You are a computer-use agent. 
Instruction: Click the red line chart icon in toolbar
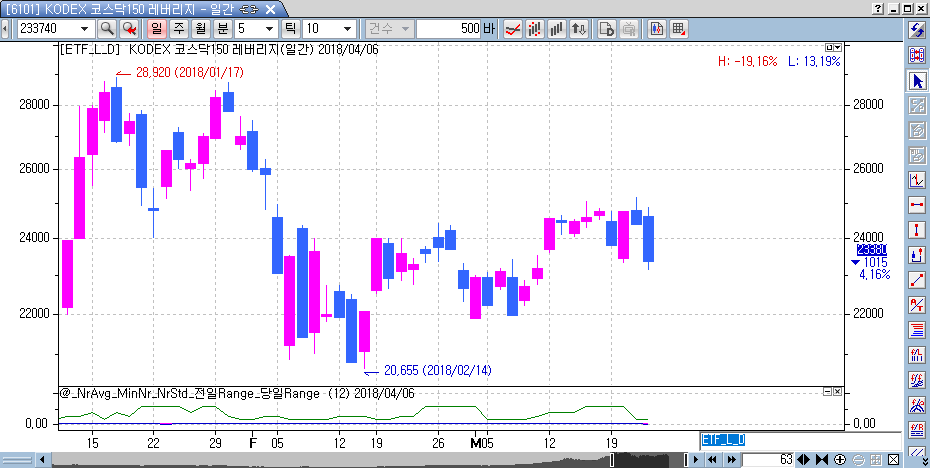512,28
